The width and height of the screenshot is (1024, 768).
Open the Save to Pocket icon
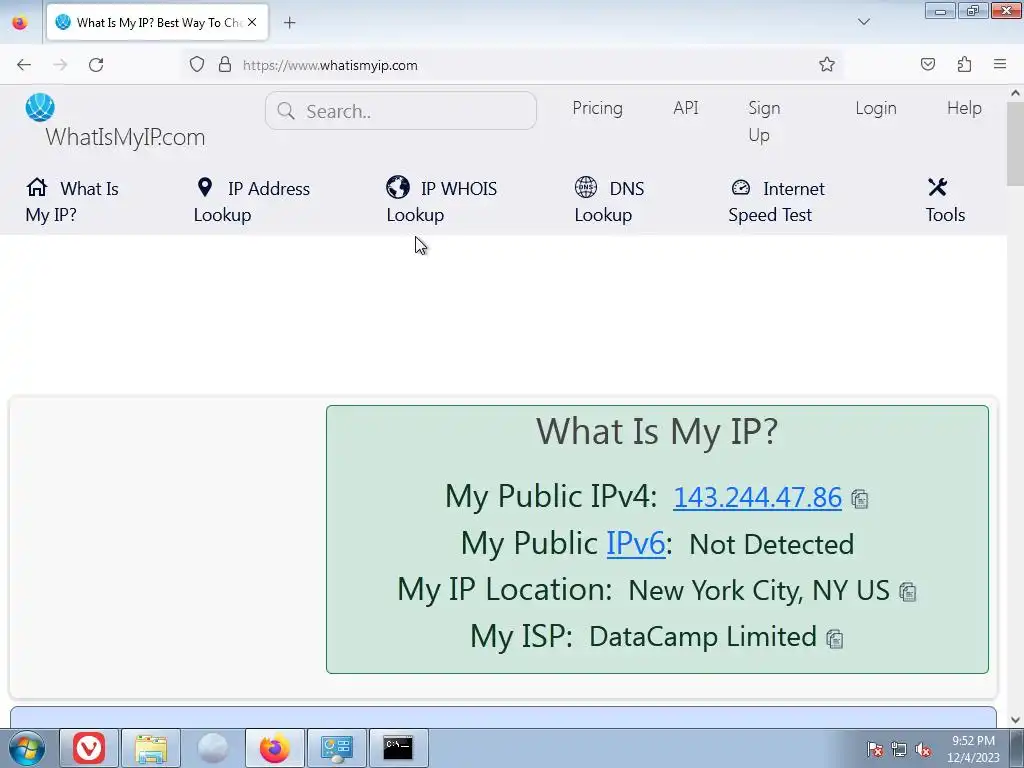[x=927, y=65]
